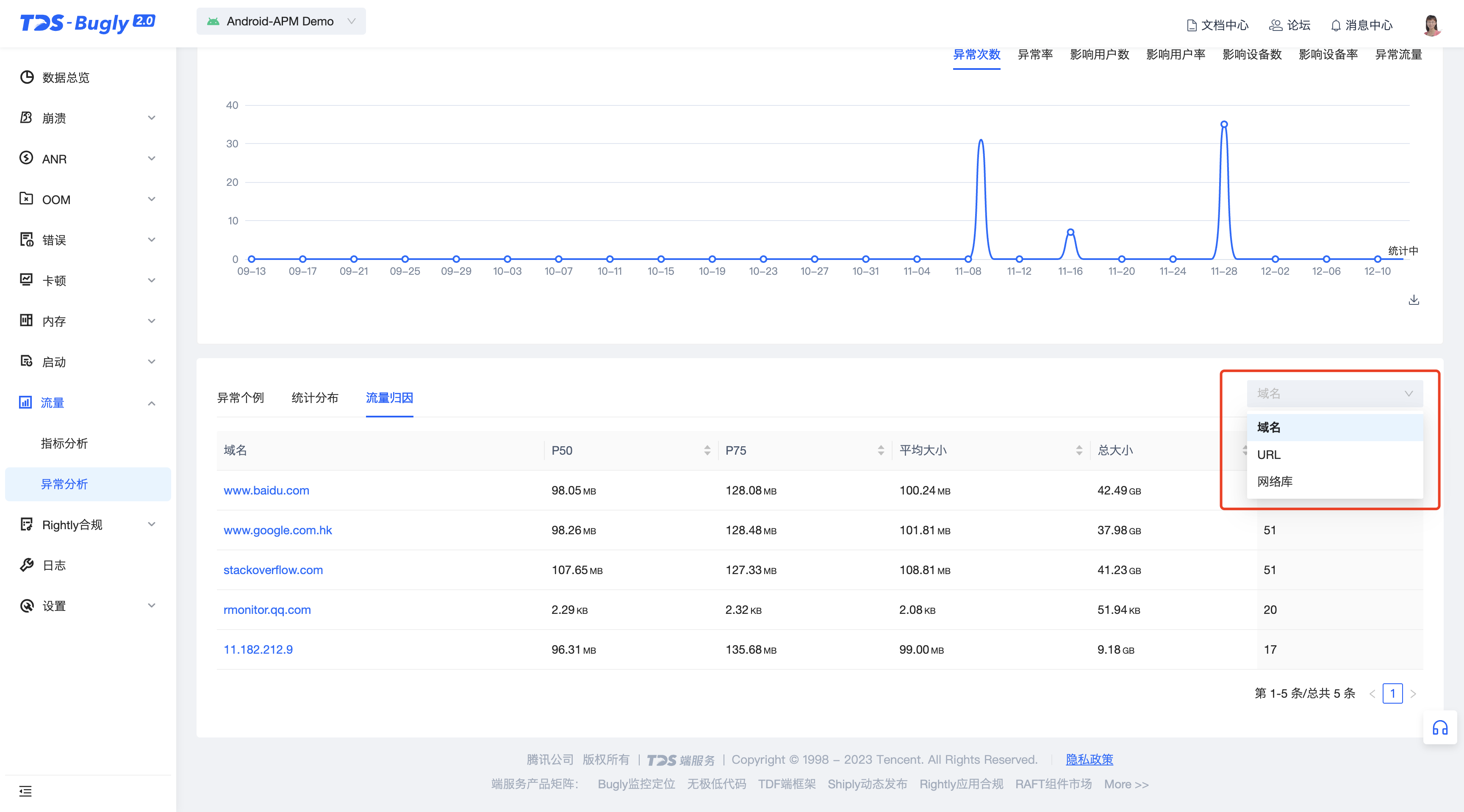Expand the 卡顿 menu chevron
The width and height of the screenshot is (1464, 812).
coord(152,280)
